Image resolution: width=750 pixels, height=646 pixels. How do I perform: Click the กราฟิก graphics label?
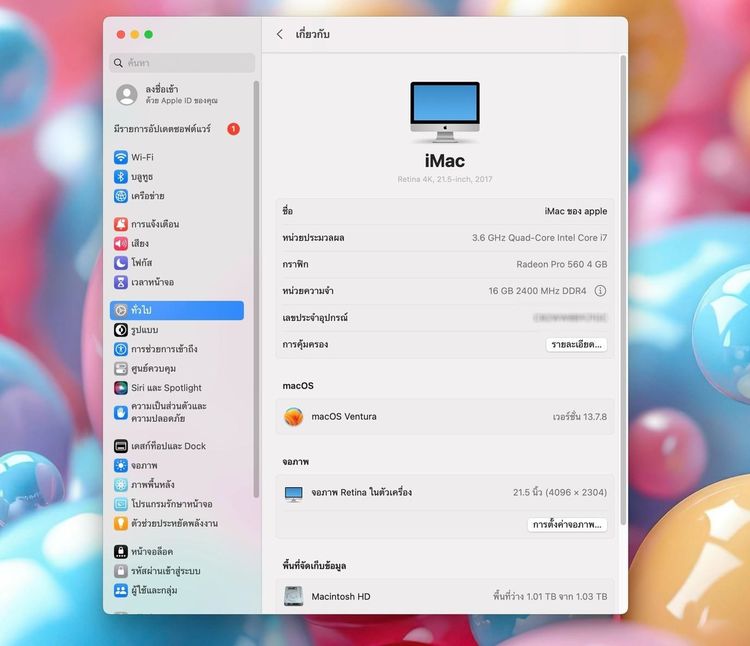295,264
